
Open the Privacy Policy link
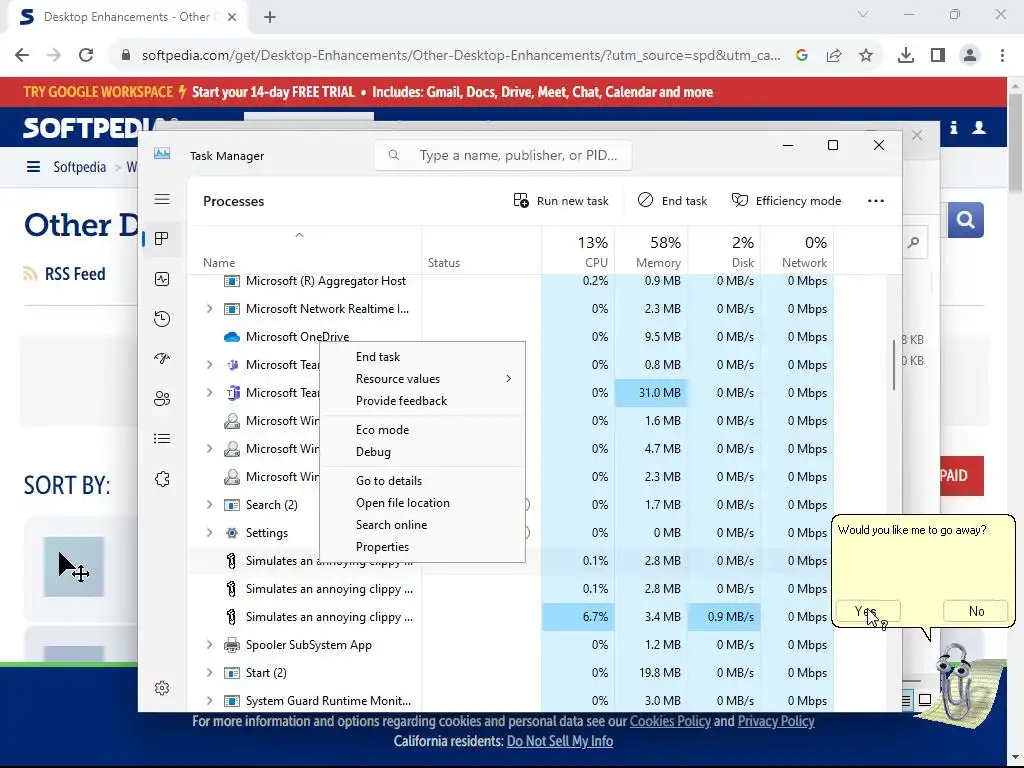pos(776,721)
